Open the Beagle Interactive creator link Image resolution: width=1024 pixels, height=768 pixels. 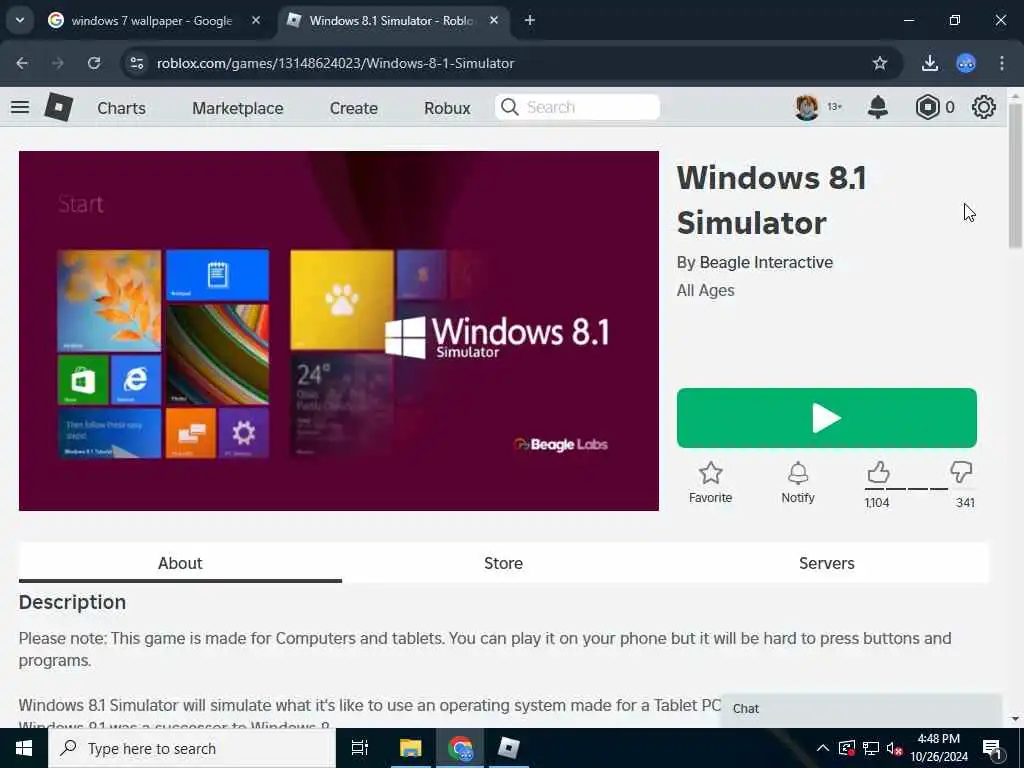[x=766, y=263]
